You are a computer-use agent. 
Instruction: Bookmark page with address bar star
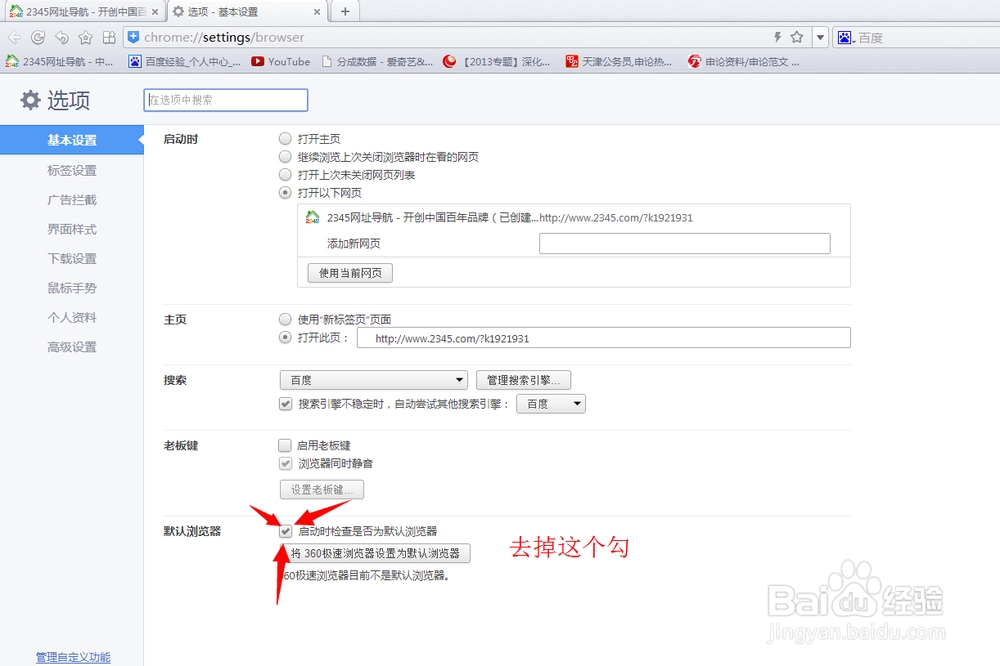pos(797,37)
